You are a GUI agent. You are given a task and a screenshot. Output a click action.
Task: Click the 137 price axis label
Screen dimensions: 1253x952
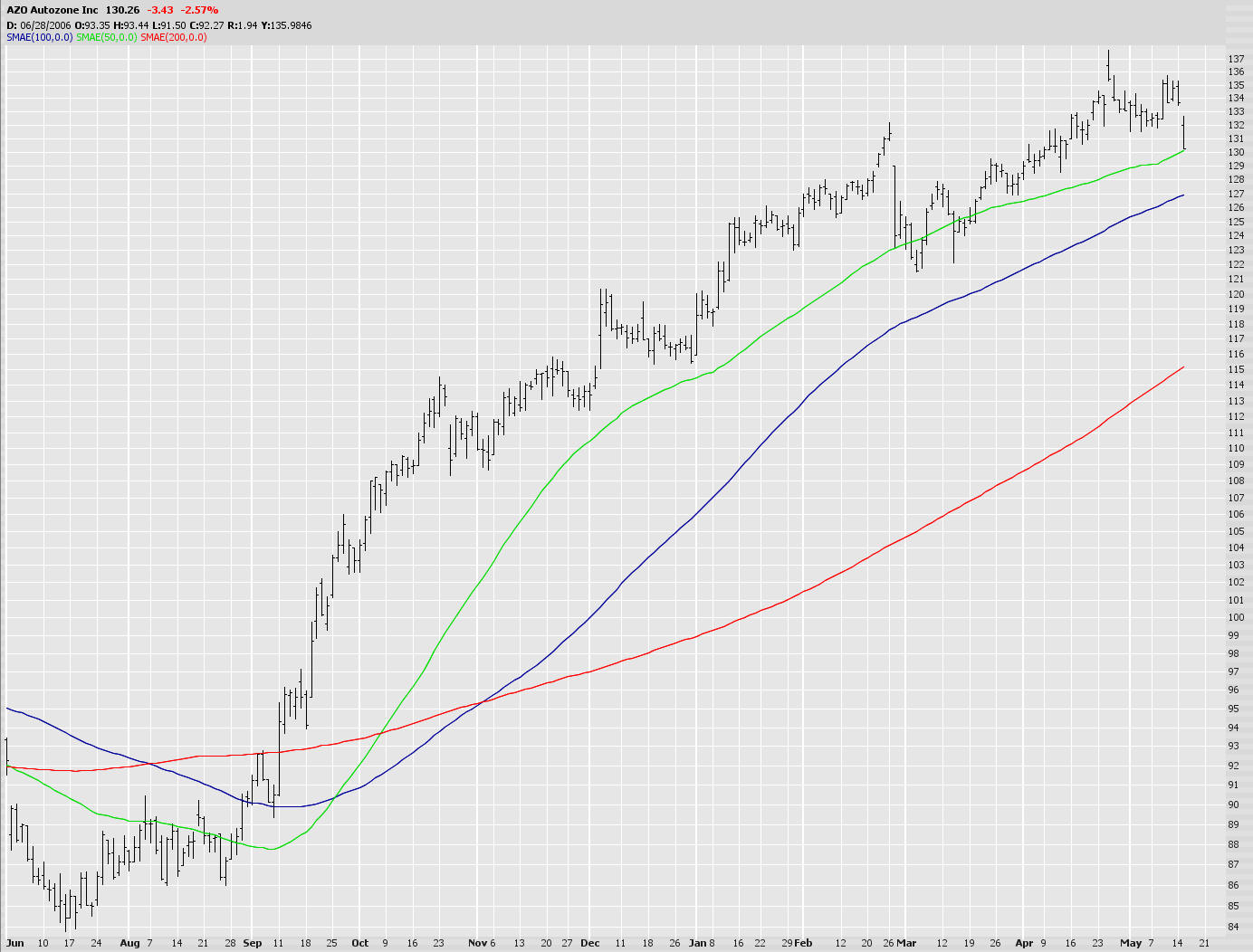pyautogui.click(x=1236, y=59)
